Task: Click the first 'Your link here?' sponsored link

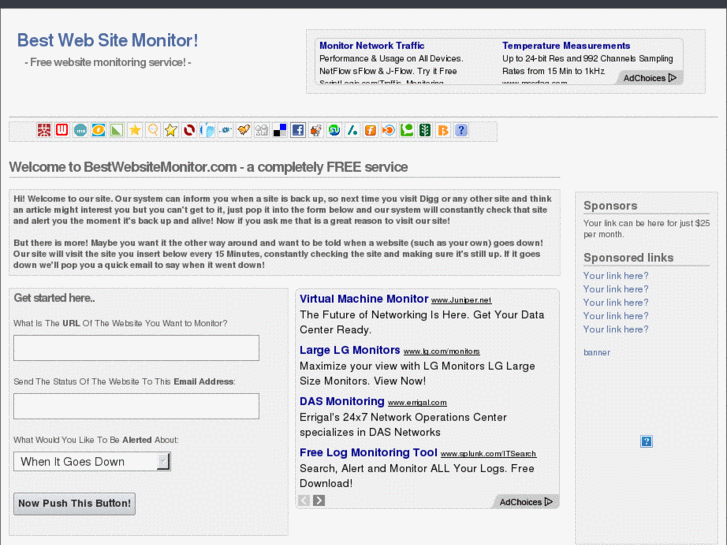Action: point(616,276)
